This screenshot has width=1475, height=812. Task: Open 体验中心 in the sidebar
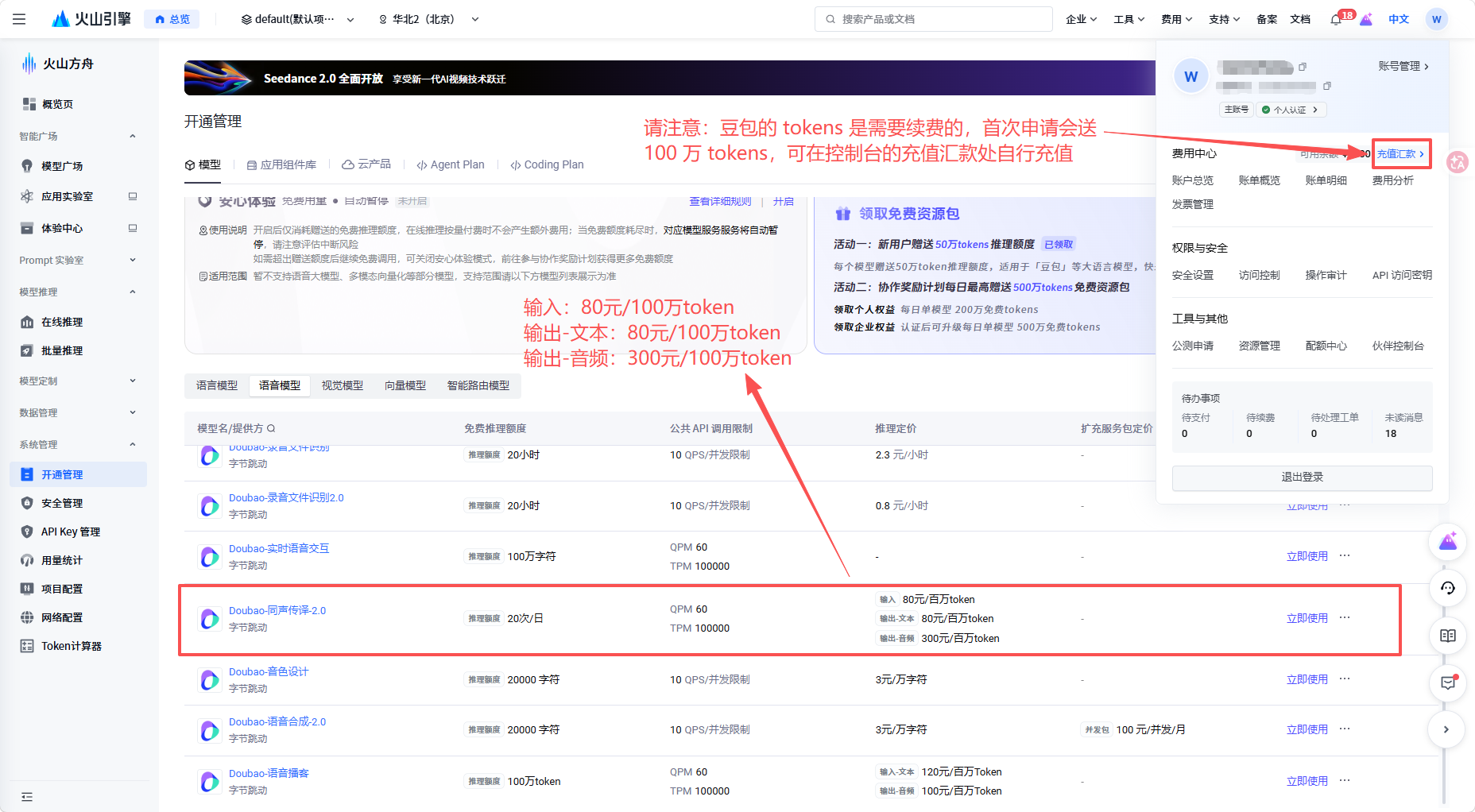[x=62, y=228]
